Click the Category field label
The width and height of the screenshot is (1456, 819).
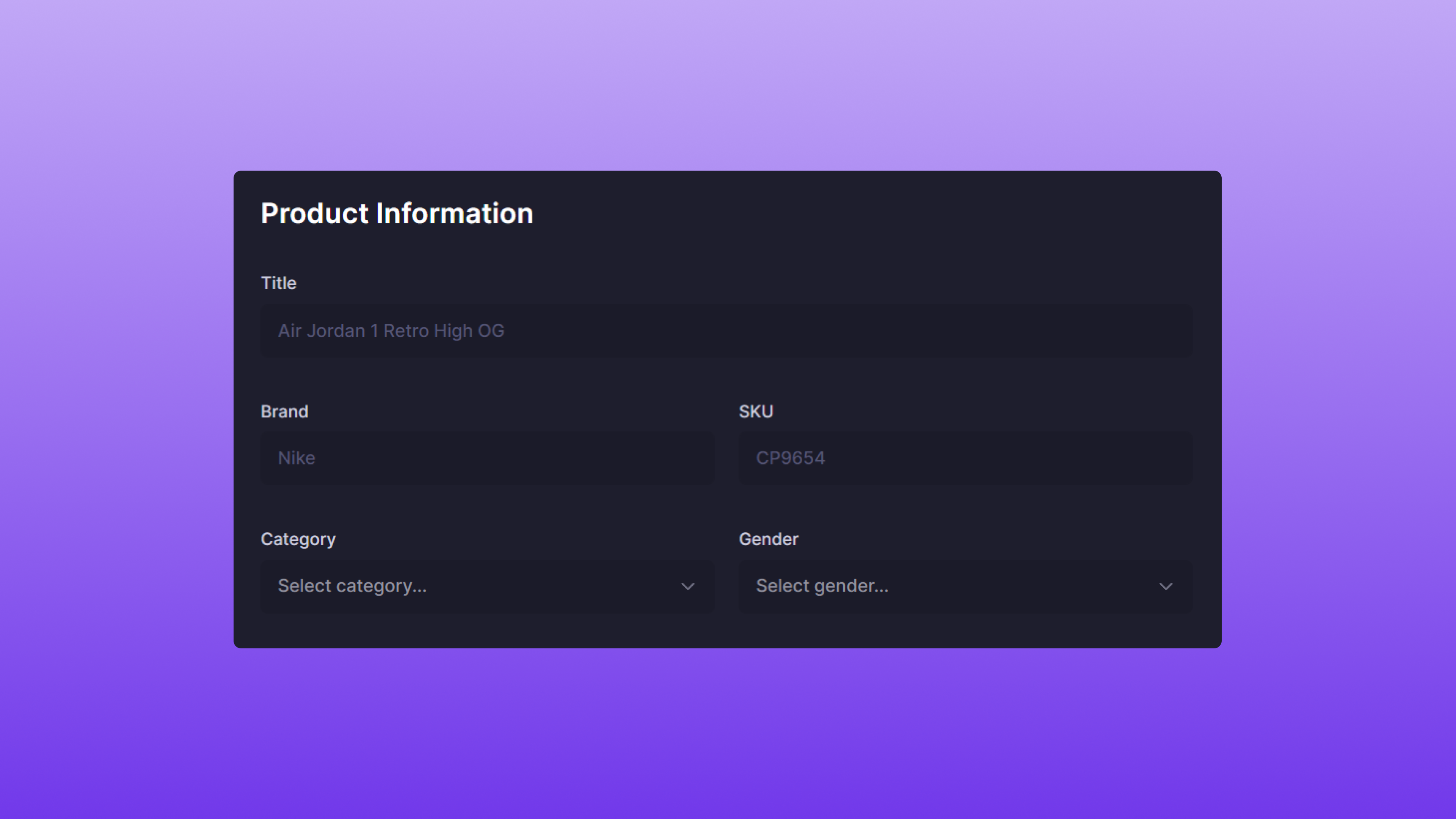tap(298, 539)
